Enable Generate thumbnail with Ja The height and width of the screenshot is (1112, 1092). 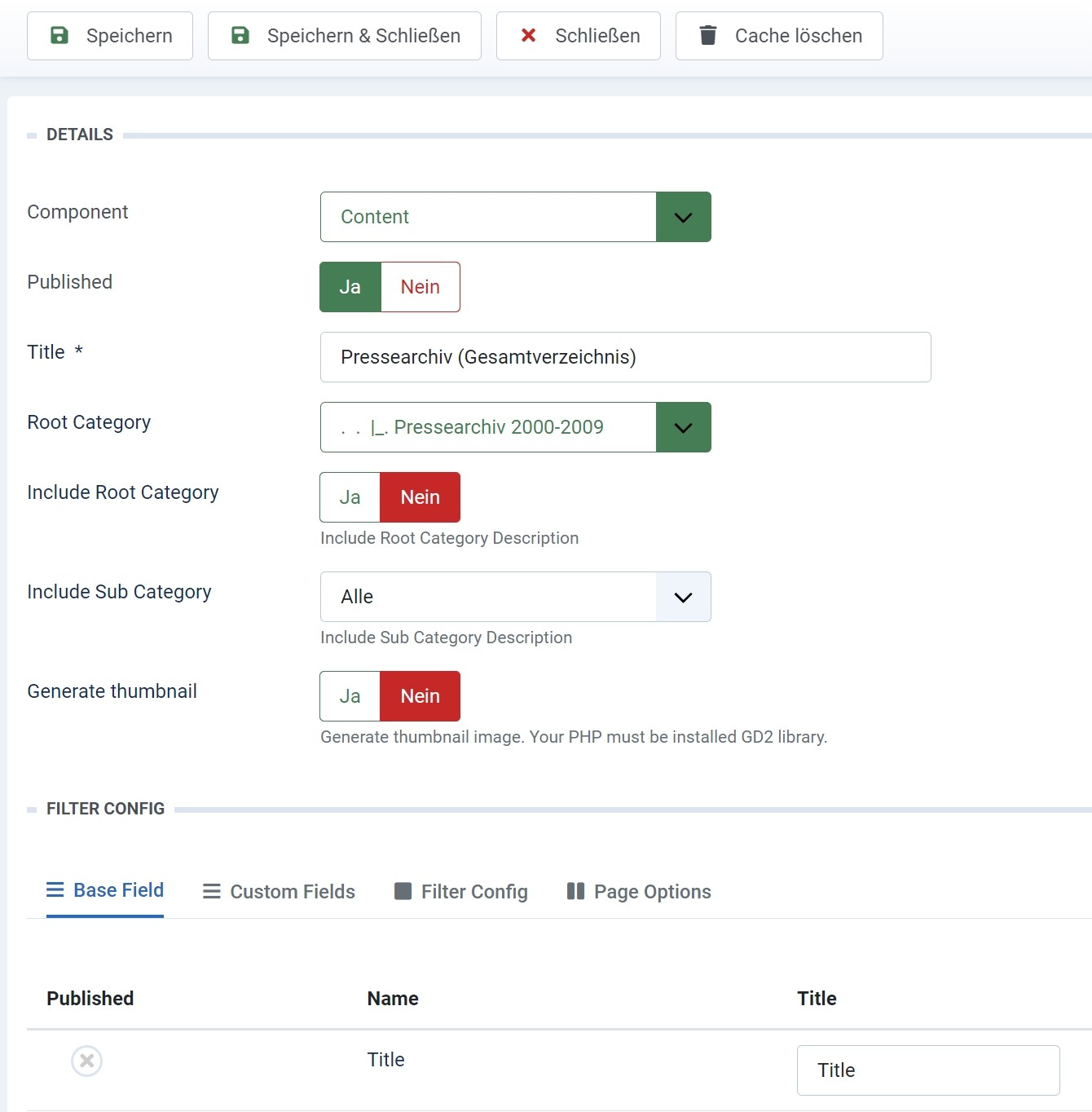click(350, 696)
